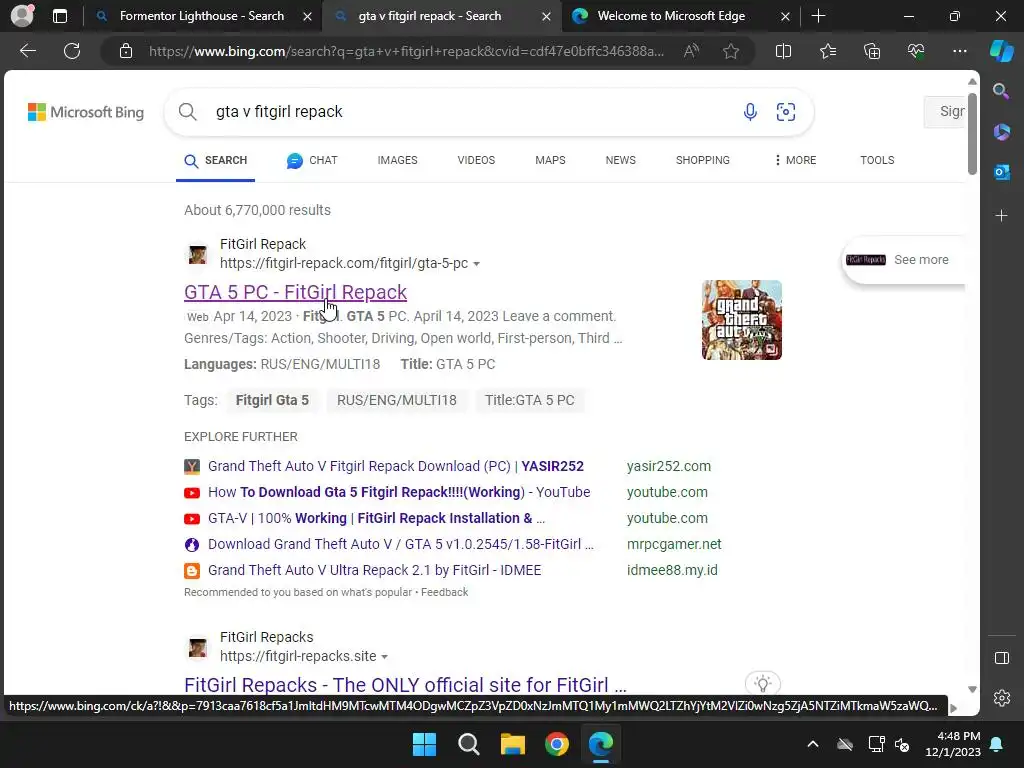Click the browser address bar URL
1024x768 pixels.
click(x=406, y=51)
